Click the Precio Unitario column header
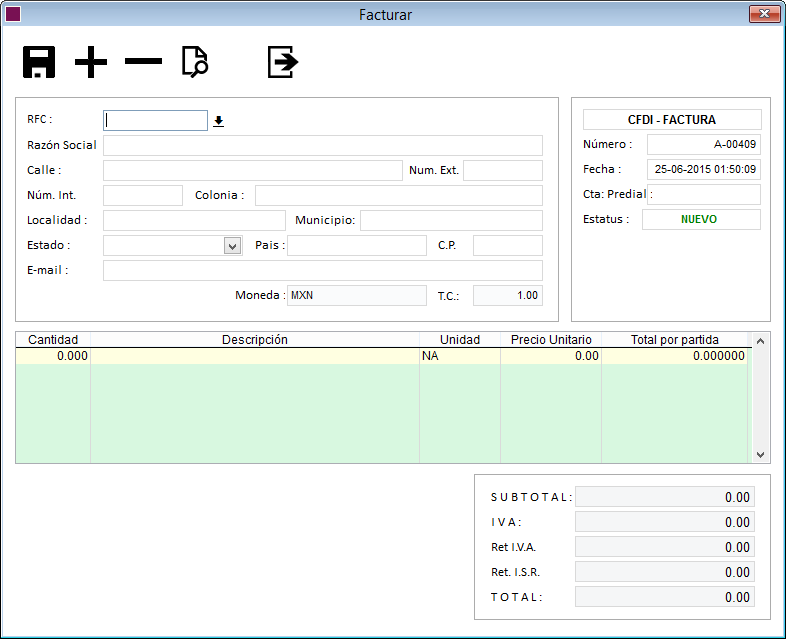The image size is (786, 639). click(551, 340)
